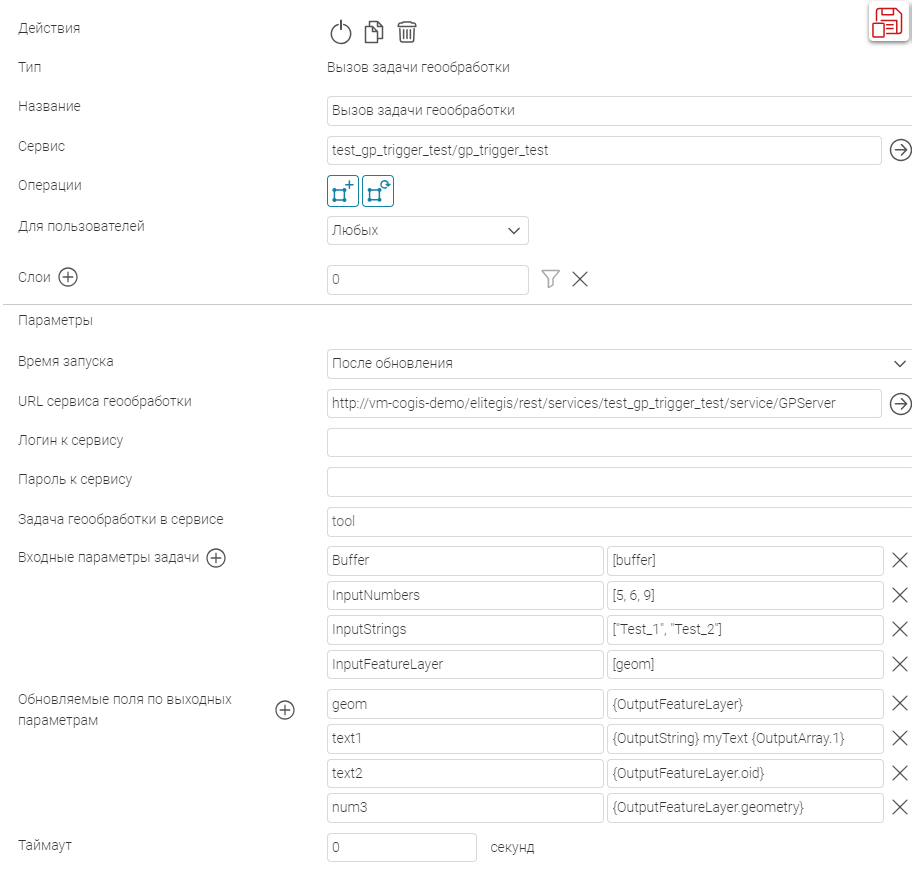Viewport: 912px width, 871px height.
Task: Toggle the create-feature operation icon
Action: coord(343,191)
